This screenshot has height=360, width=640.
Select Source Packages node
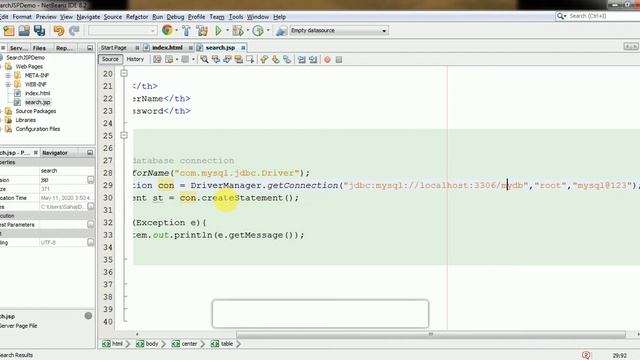pyautogui.click(x=36, y=111)
